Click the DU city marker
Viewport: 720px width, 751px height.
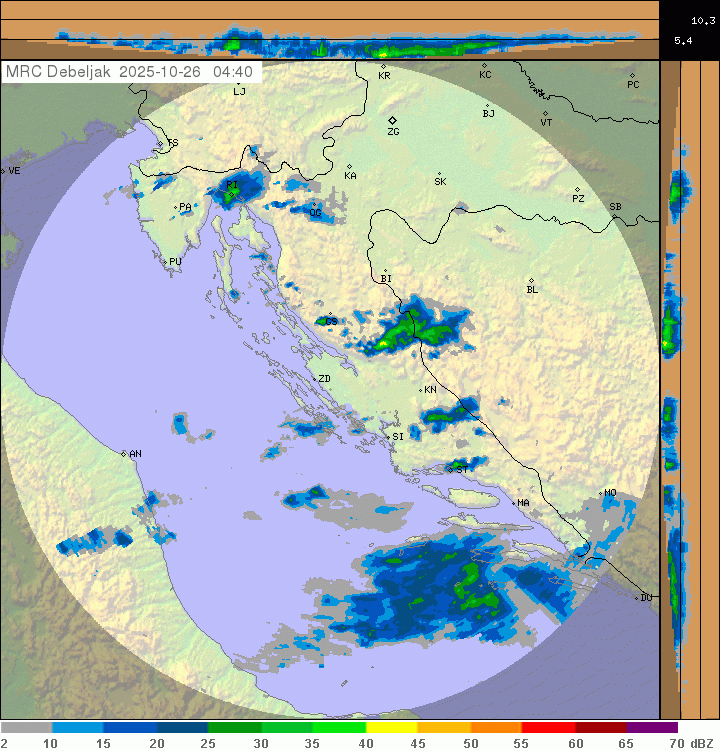tap(637, 597)
